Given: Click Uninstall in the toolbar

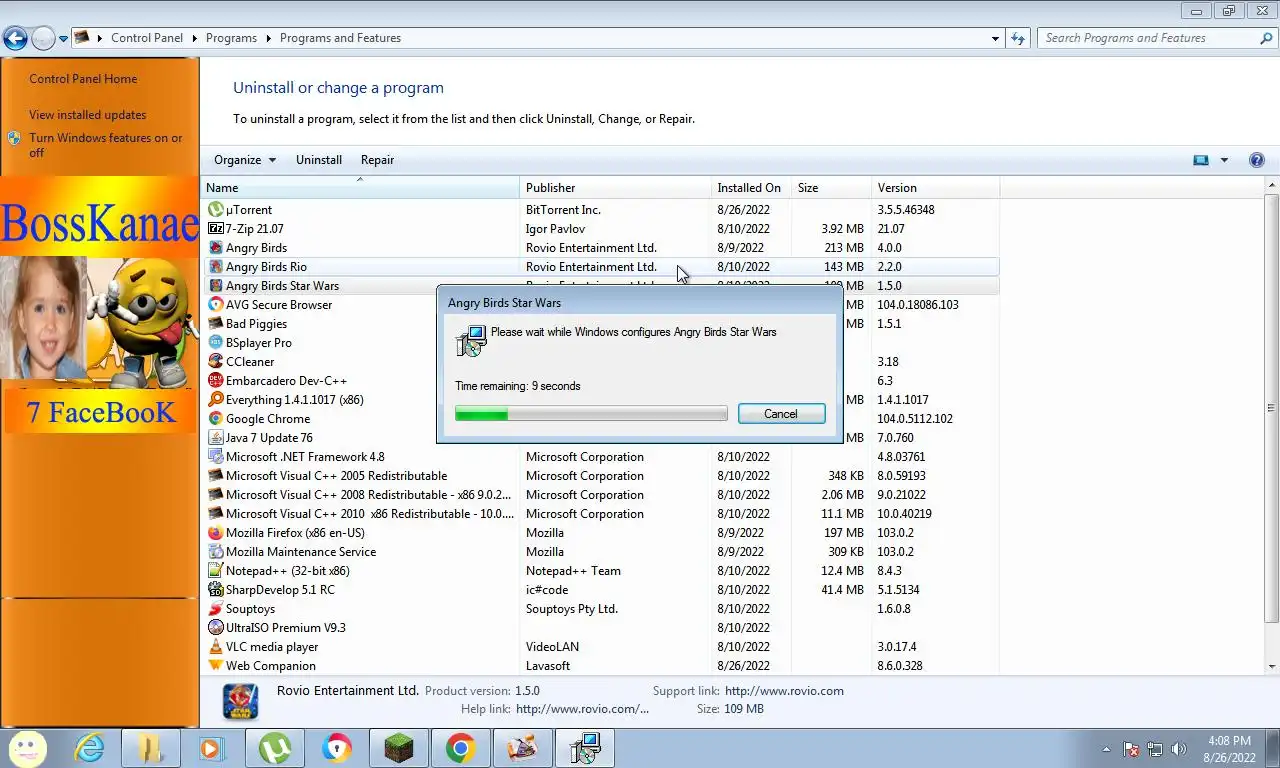Looking at the screenshot, I should click(319, 160).
